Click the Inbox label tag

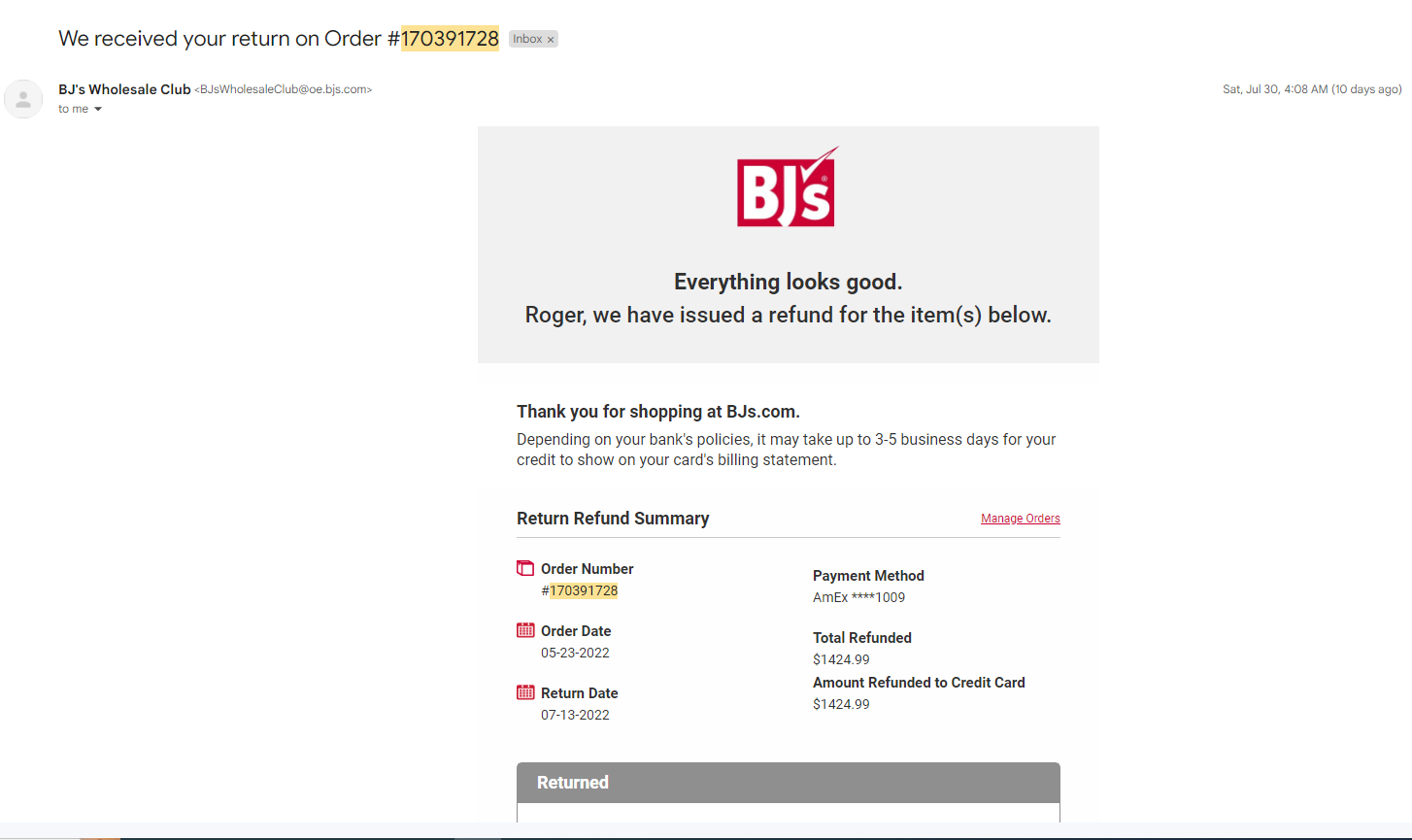click(x=533, y=39)
